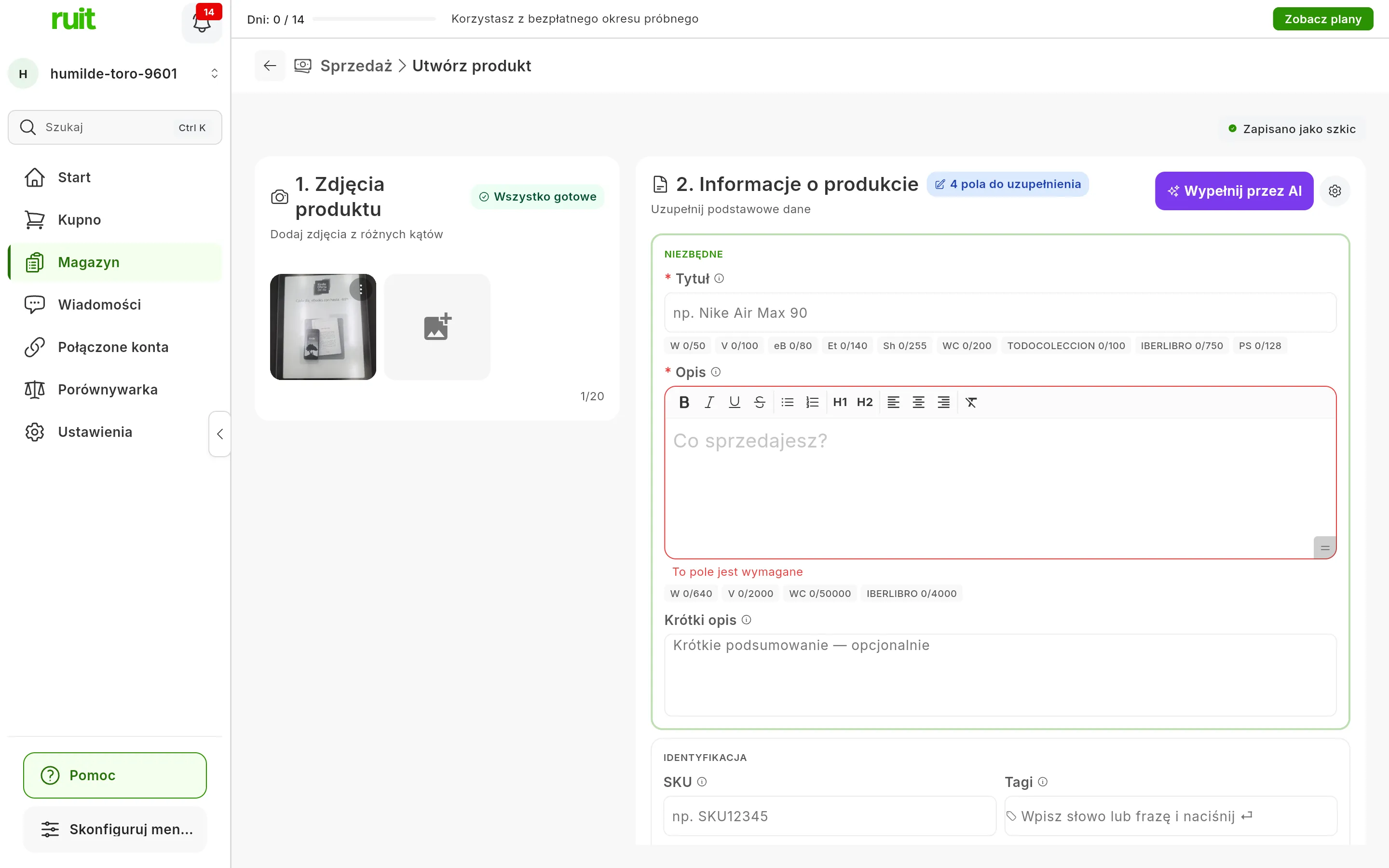Click the Tytuł info icon
Image resolution: width=1389 pixels, height=868 pixels.
(719, 278)
